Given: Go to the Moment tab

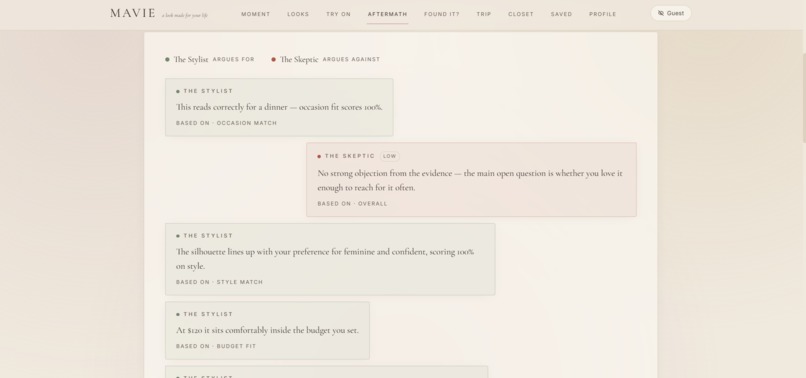Looking at the screenshot, I should click(255, 14).
